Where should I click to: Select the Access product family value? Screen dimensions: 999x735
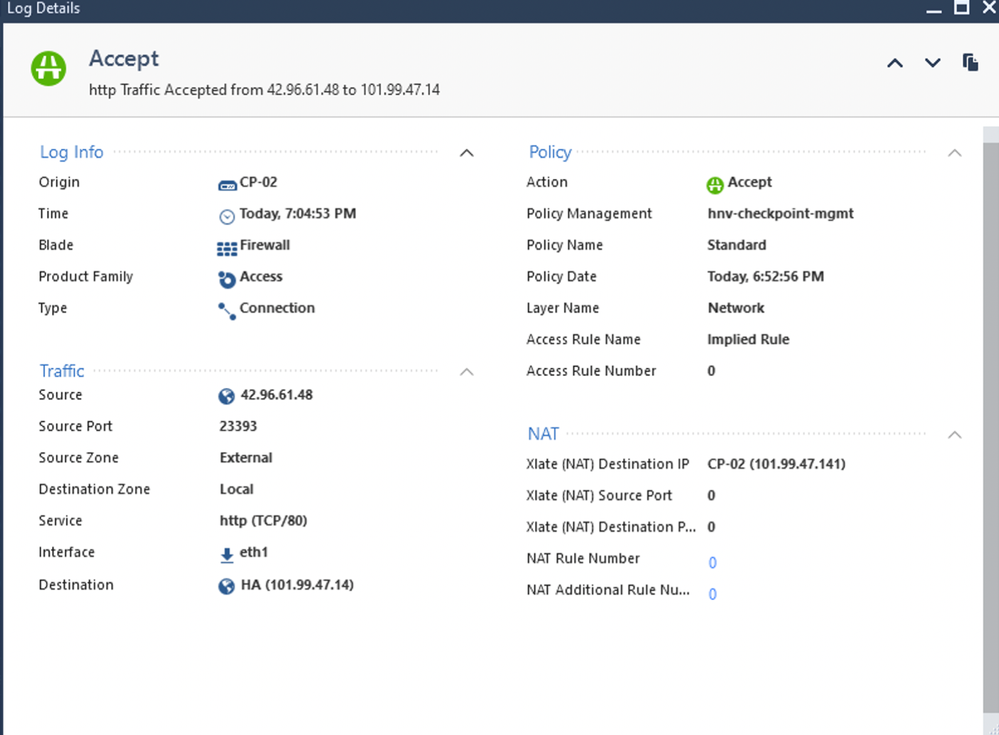click(261, 276)
